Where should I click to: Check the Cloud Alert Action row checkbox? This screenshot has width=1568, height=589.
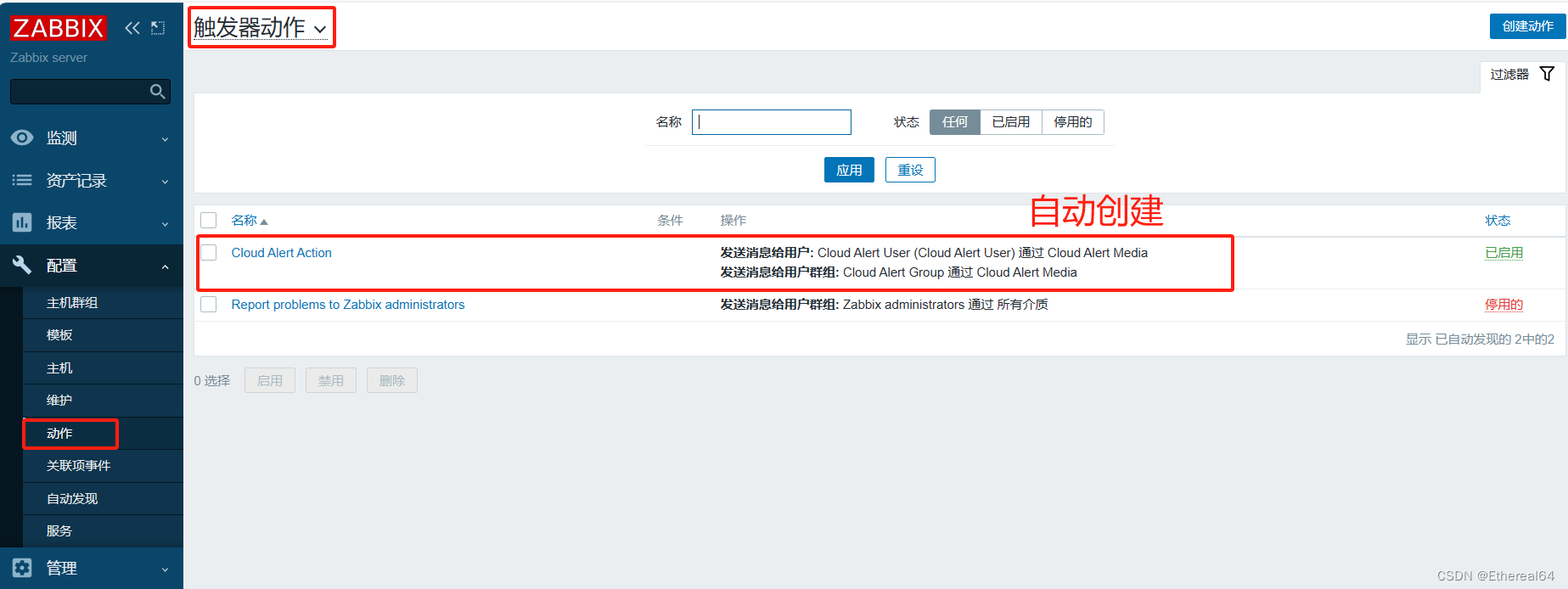point(209,253)
